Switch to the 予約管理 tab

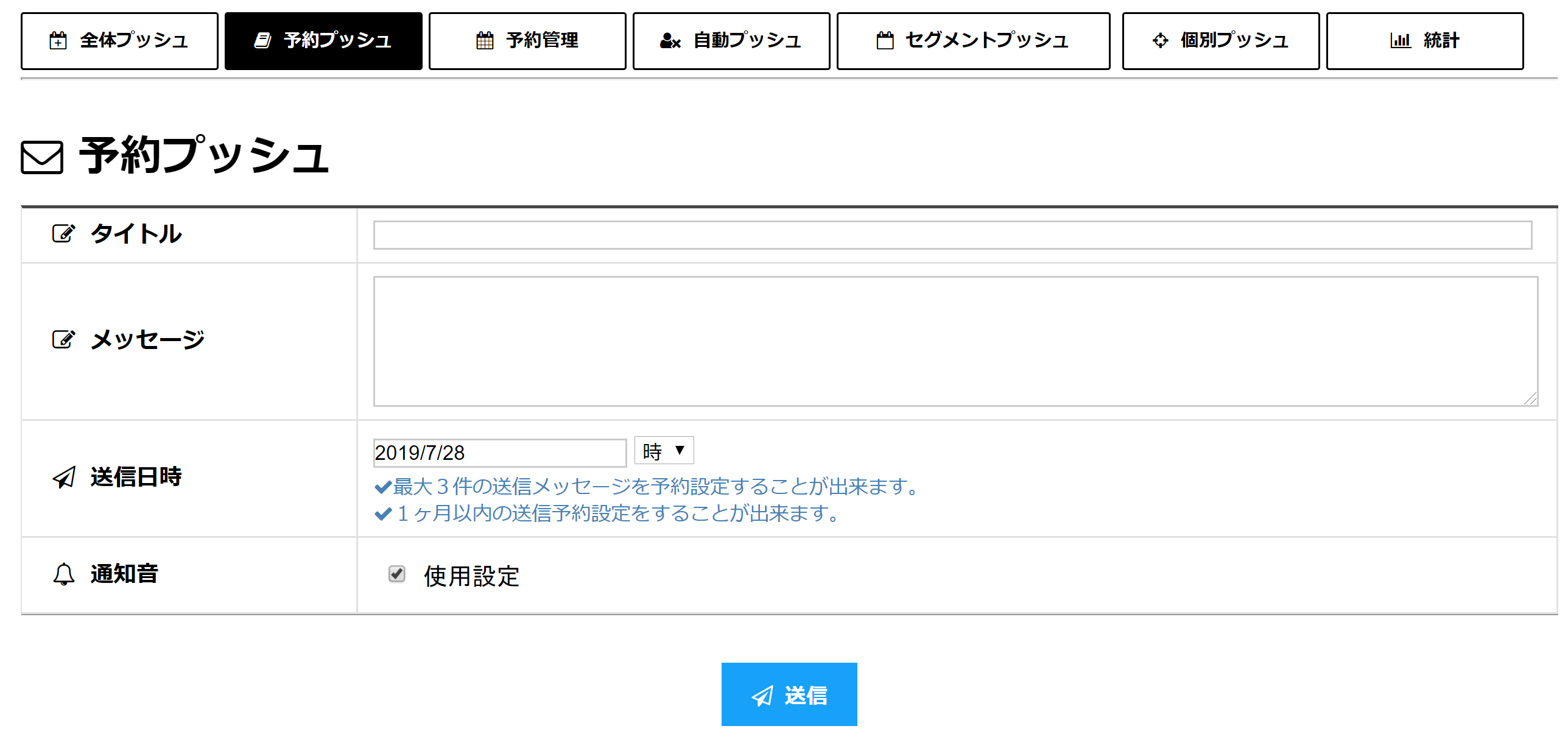tap(527, 41)
